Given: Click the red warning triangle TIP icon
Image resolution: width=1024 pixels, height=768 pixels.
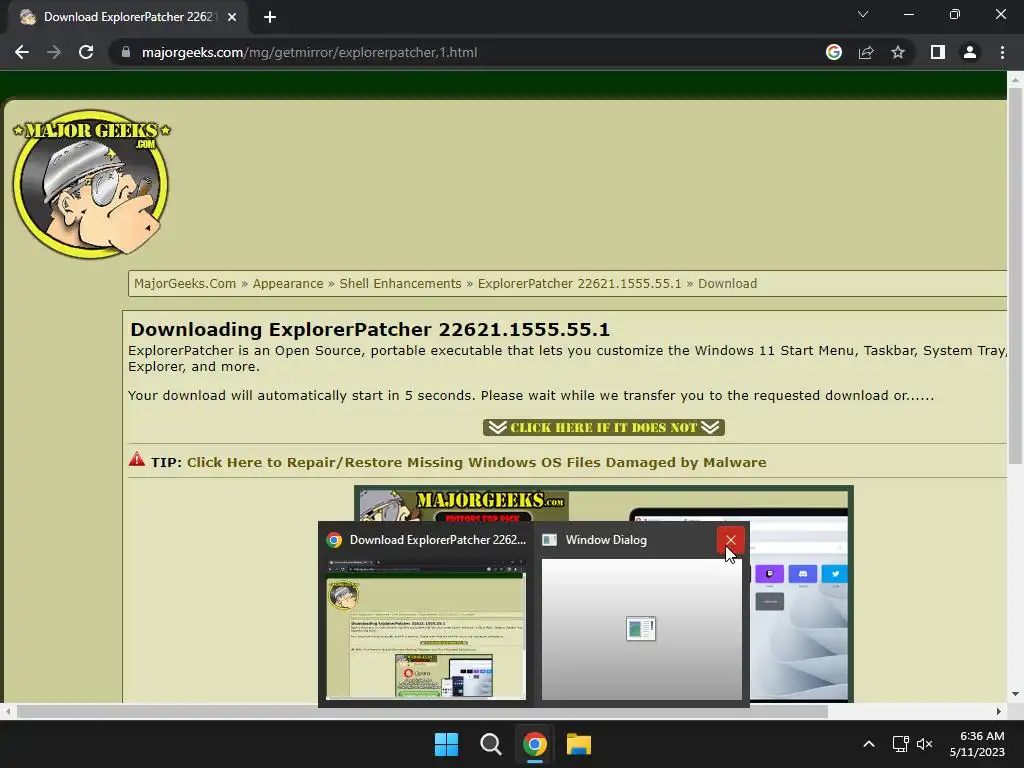Looking at the screenshot, I should (136, 459).
